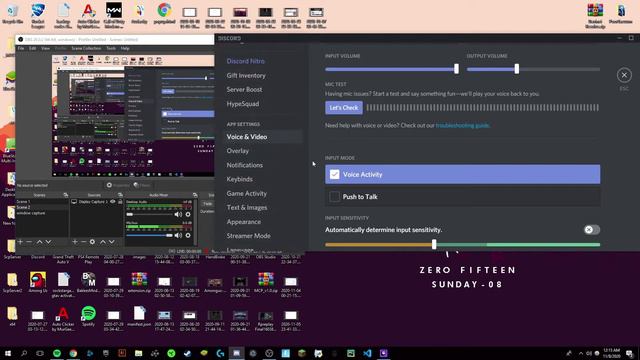Open Spotify from the taskbar
This screenshot has height=360, width=640.
pyautogui.click(x=57, y=353)
